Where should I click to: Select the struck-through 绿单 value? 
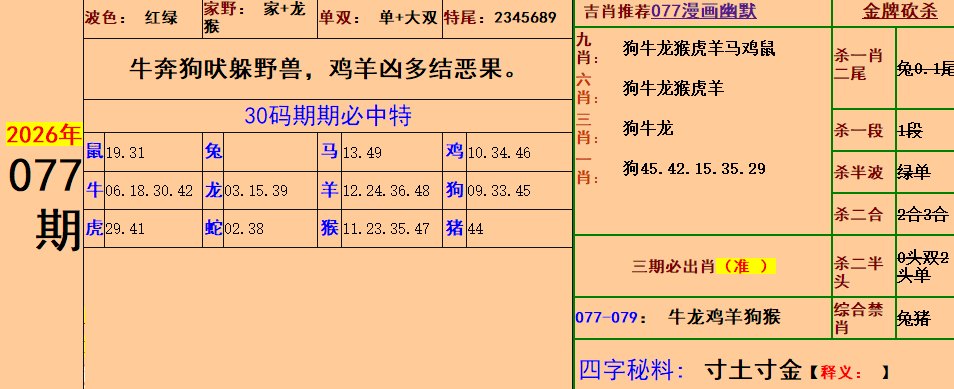[914, 172]
